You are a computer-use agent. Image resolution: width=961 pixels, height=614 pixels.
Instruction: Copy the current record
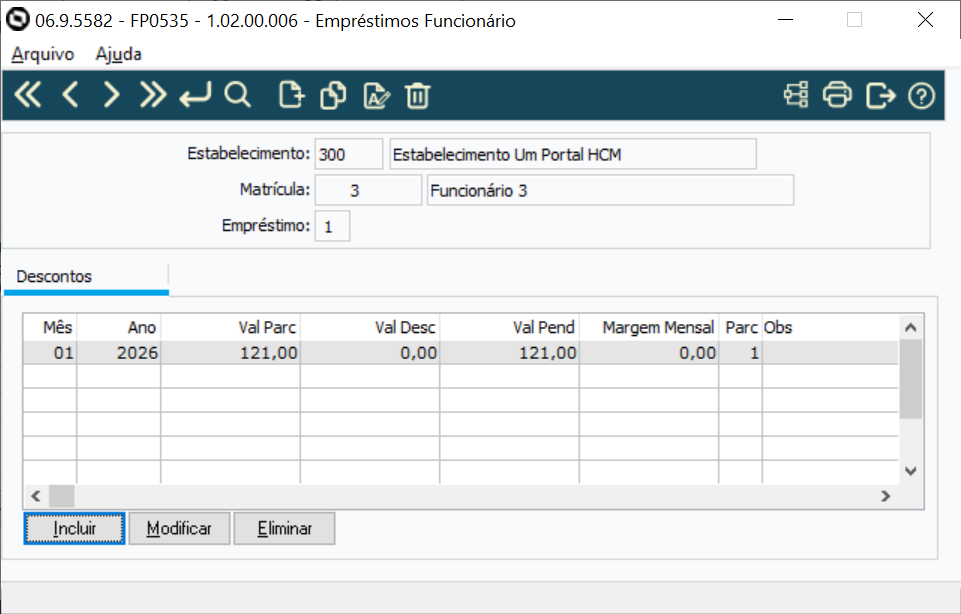pyautogui.click(x=333, y=96)
